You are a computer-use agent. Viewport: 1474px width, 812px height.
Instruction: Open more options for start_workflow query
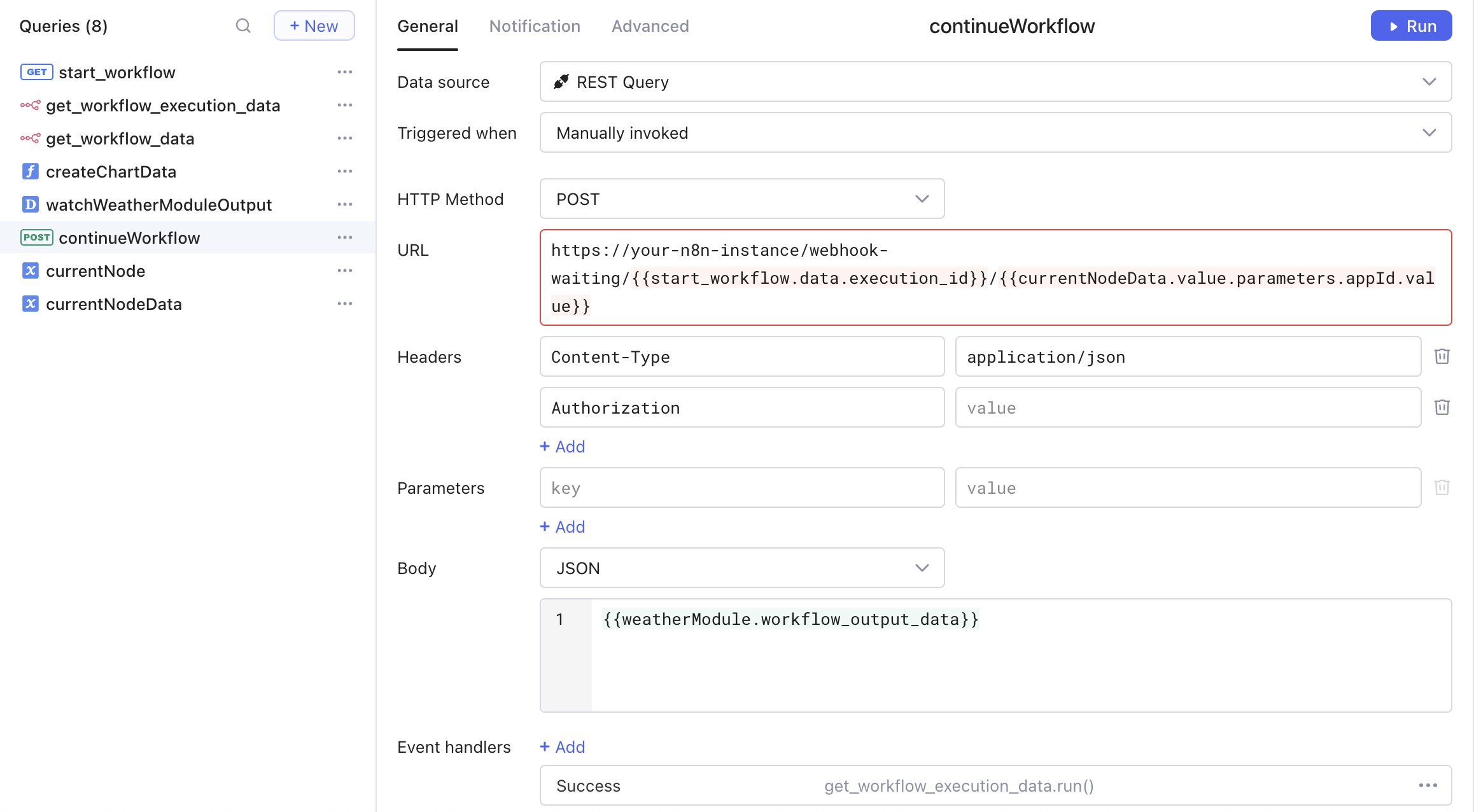tap(345, 72)
